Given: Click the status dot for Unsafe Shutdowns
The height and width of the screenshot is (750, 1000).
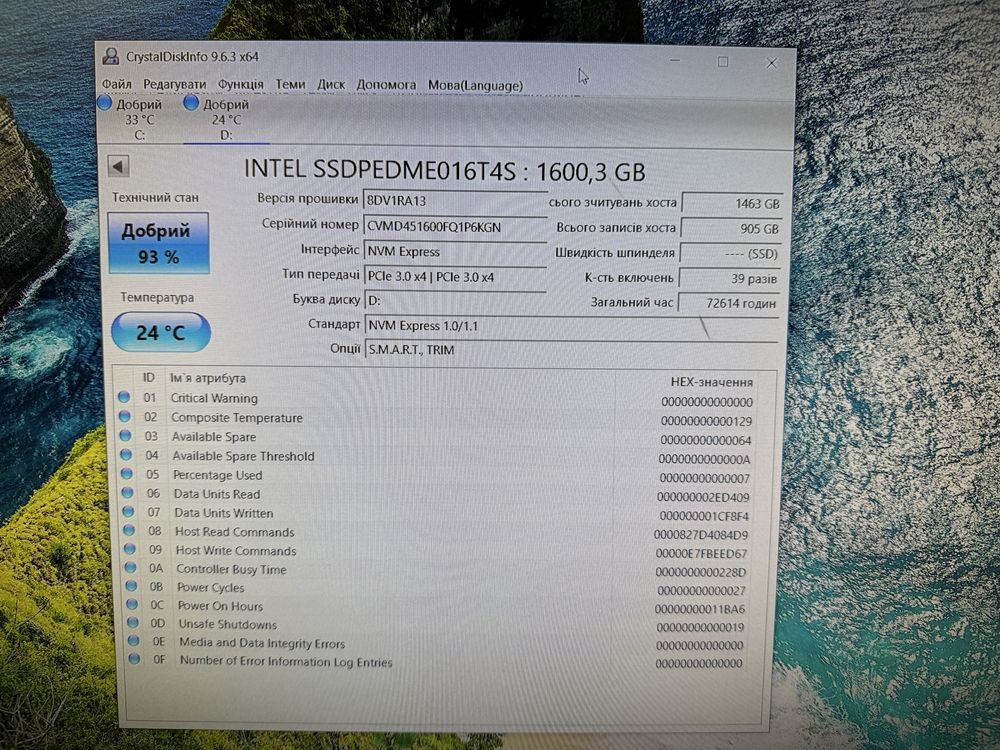Looking at the screenshot, I should pyautogui.click(x=133, y=622).
